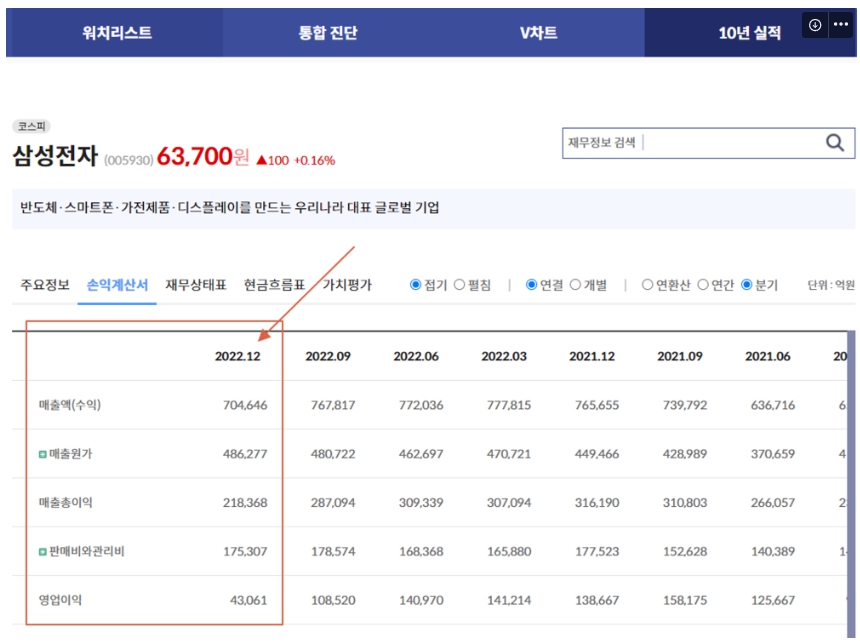Screen dimensions: 860x643
Task: Select the 손익계산서 sub-tab
Action: (x=117, y=285)
